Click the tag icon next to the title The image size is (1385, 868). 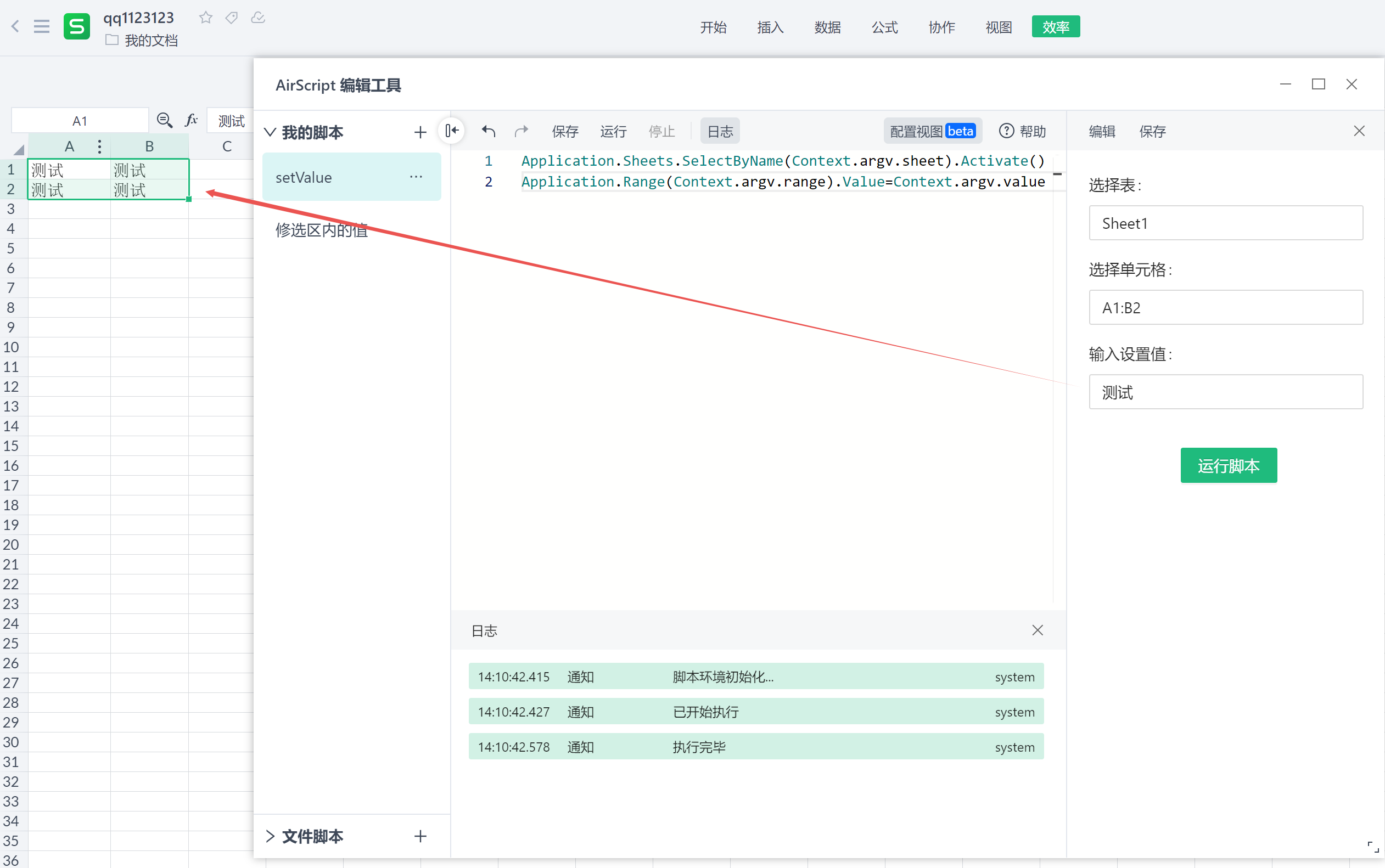click(x=232, y=18)
